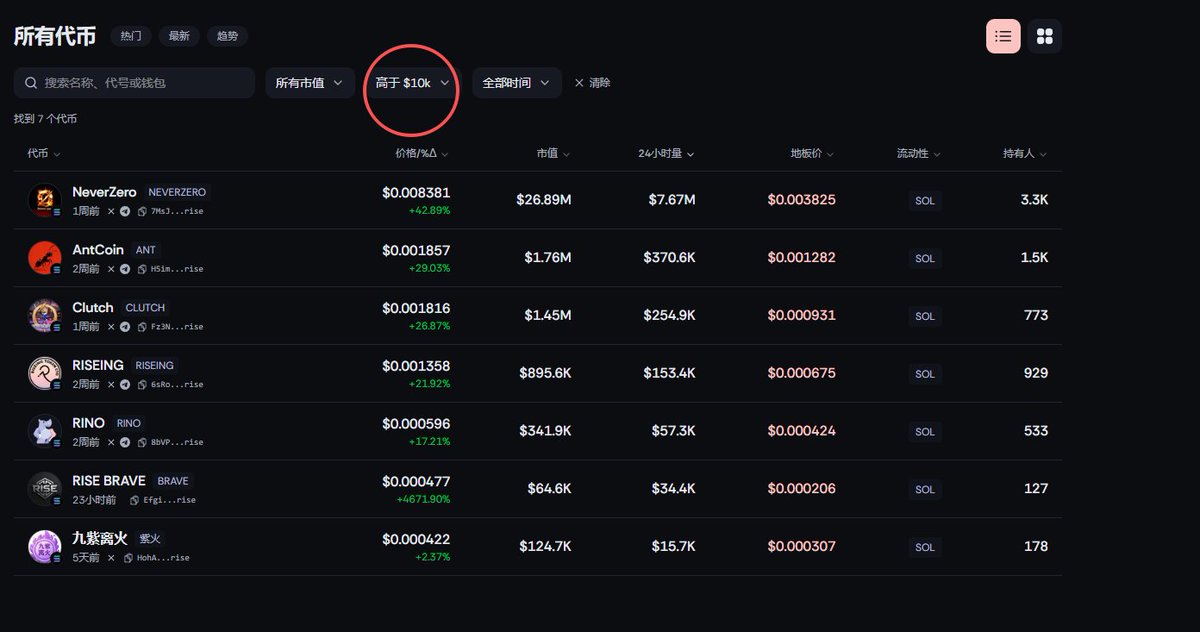Click RISEING holders count 929
1200x632 pixels.
tap(1036, 373)
